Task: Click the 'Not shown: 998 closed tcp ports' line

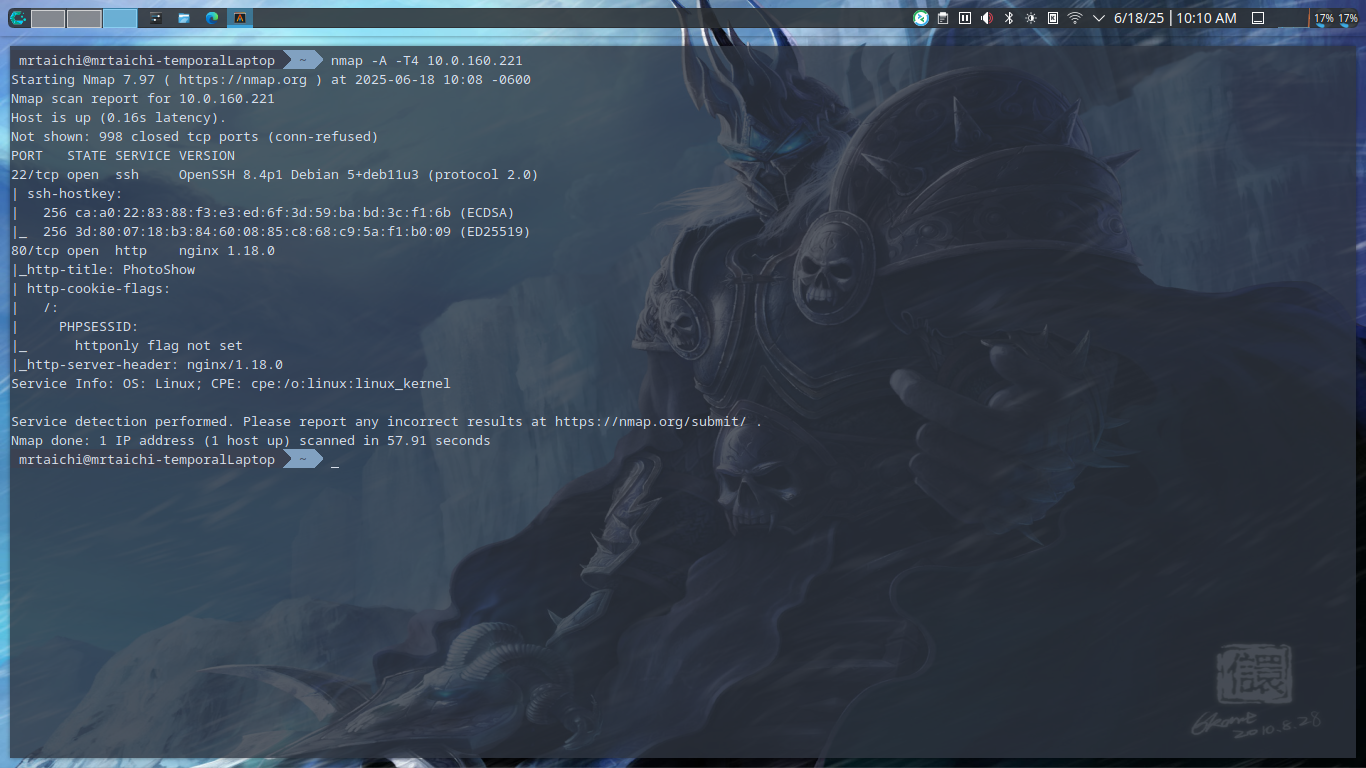Action: 195,137
